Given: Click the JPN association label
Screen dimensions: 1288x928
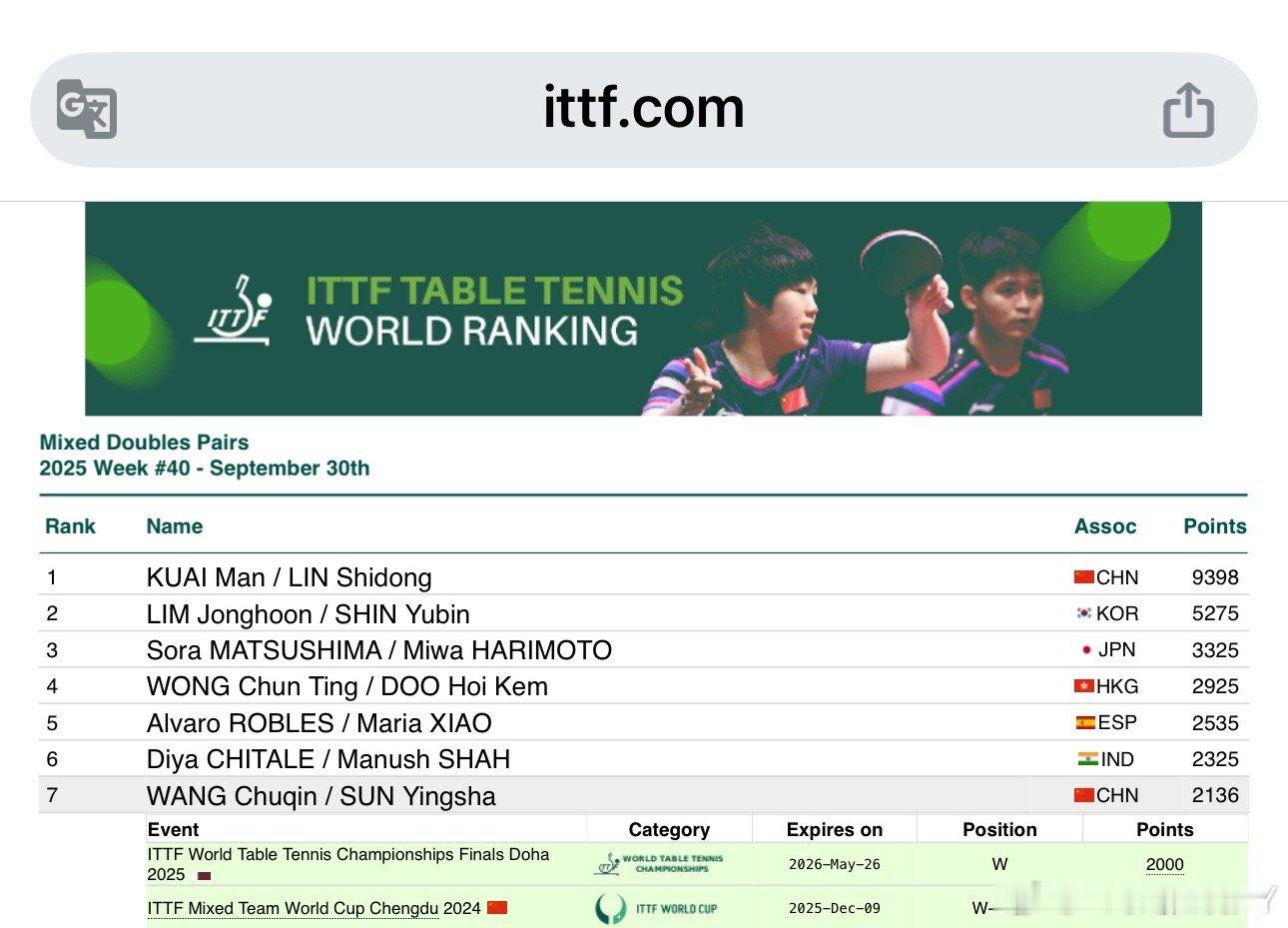Looking at the screenshot, I should pos(1117,650).
